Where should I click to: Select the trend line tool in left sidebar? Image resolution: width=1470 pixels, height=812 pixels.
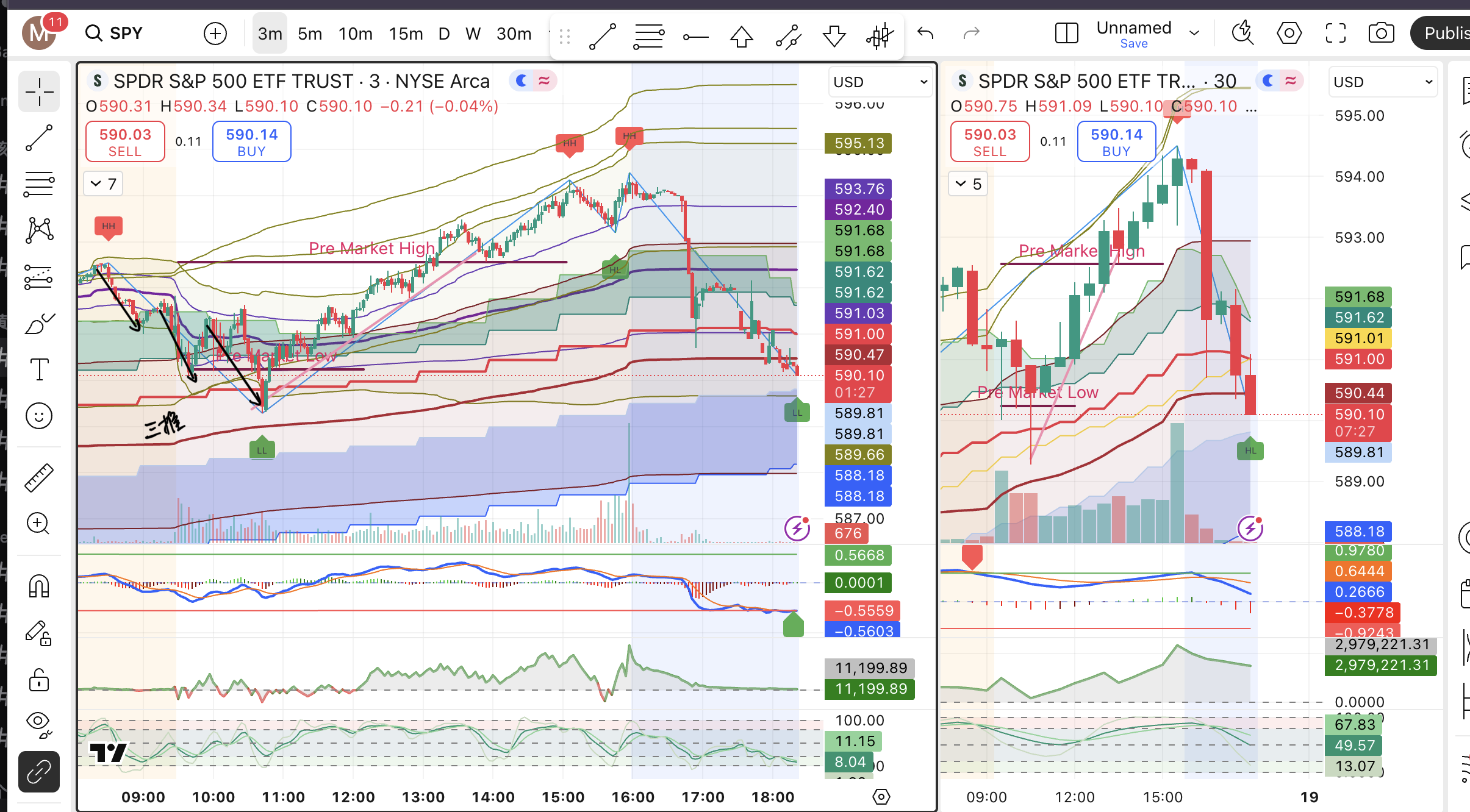[x=39, y=138]
